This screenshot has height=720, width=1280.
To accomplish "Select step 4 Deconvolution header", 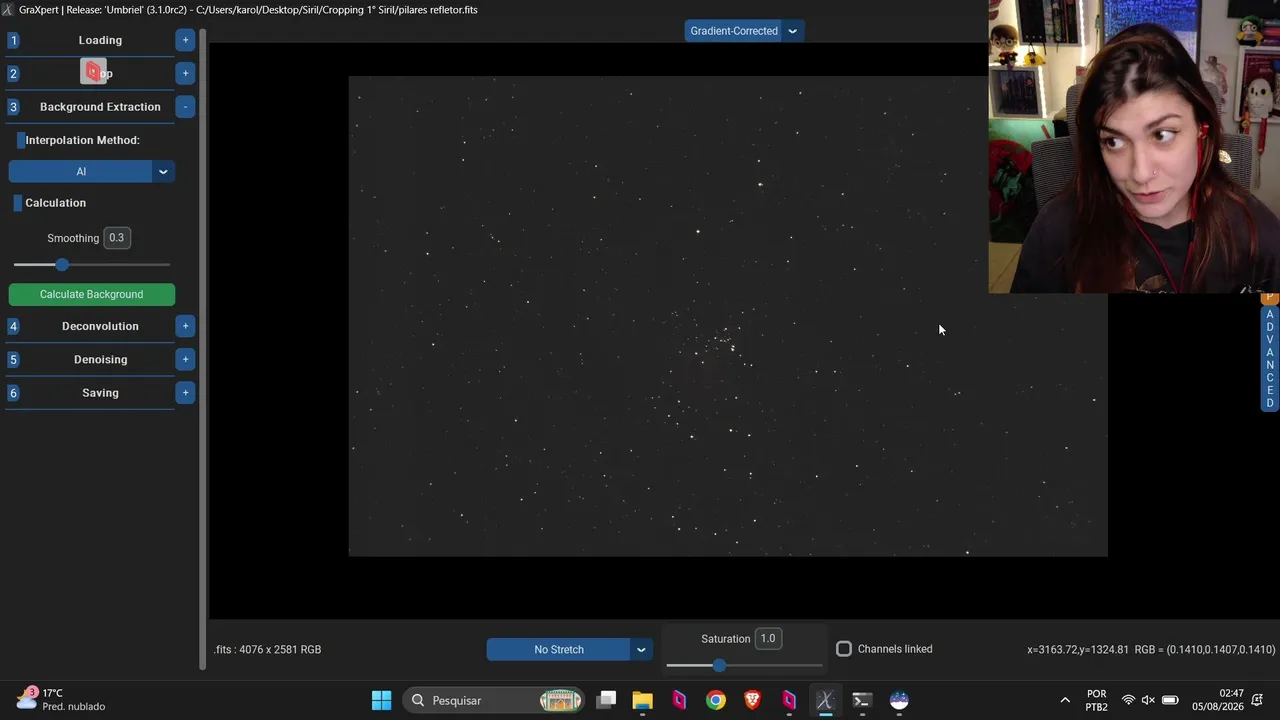I will tap(100, 326).
